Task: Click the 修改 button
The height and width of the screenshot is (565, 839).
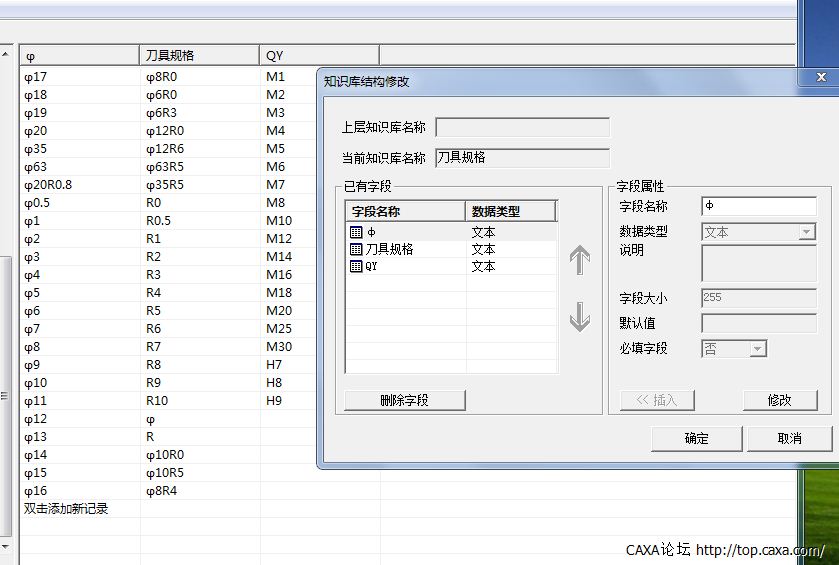Action: click(x=779, y=400)
